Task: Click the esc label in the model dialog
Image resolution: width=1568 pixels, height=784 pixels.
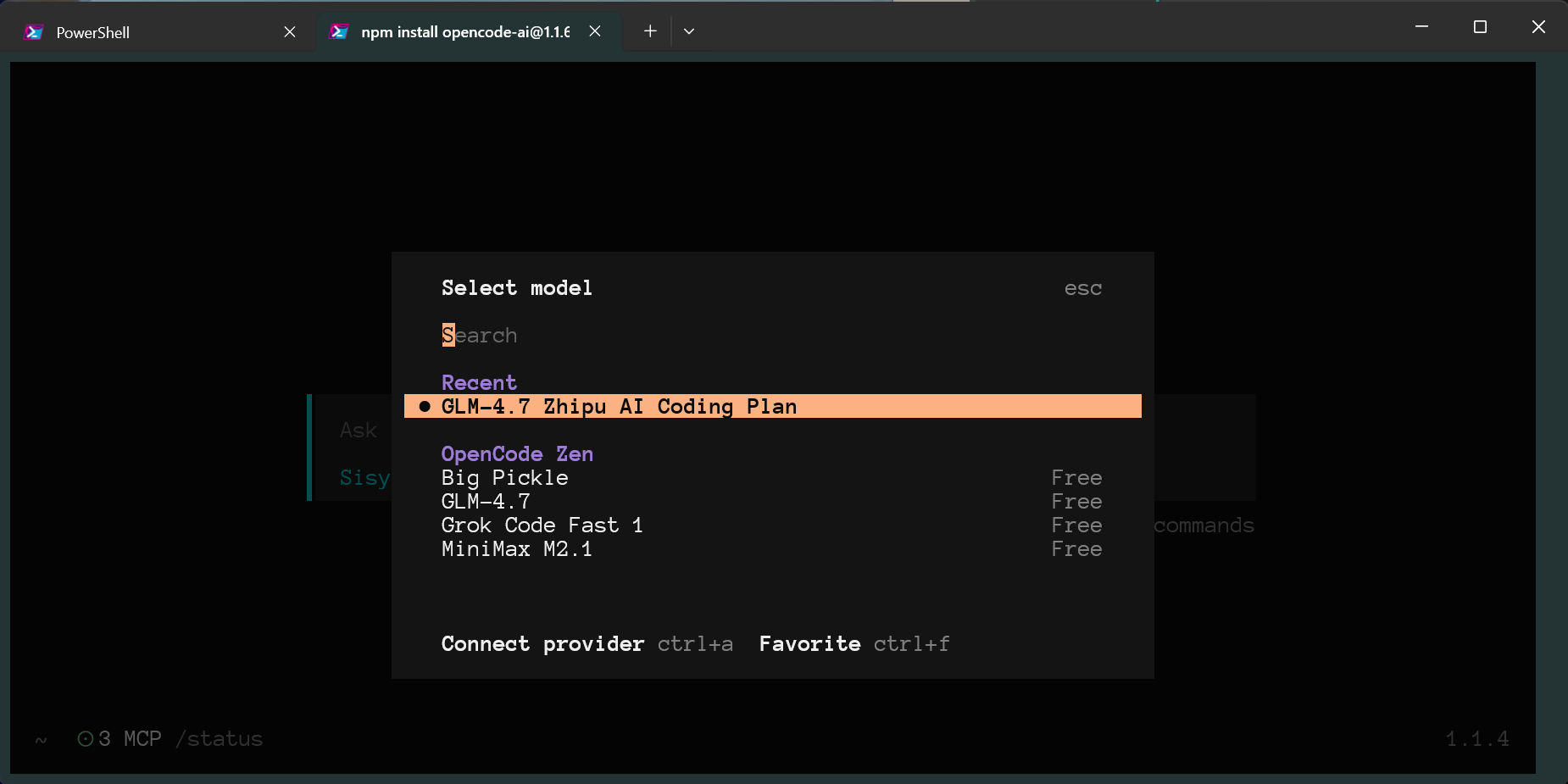Action: 1082,288
